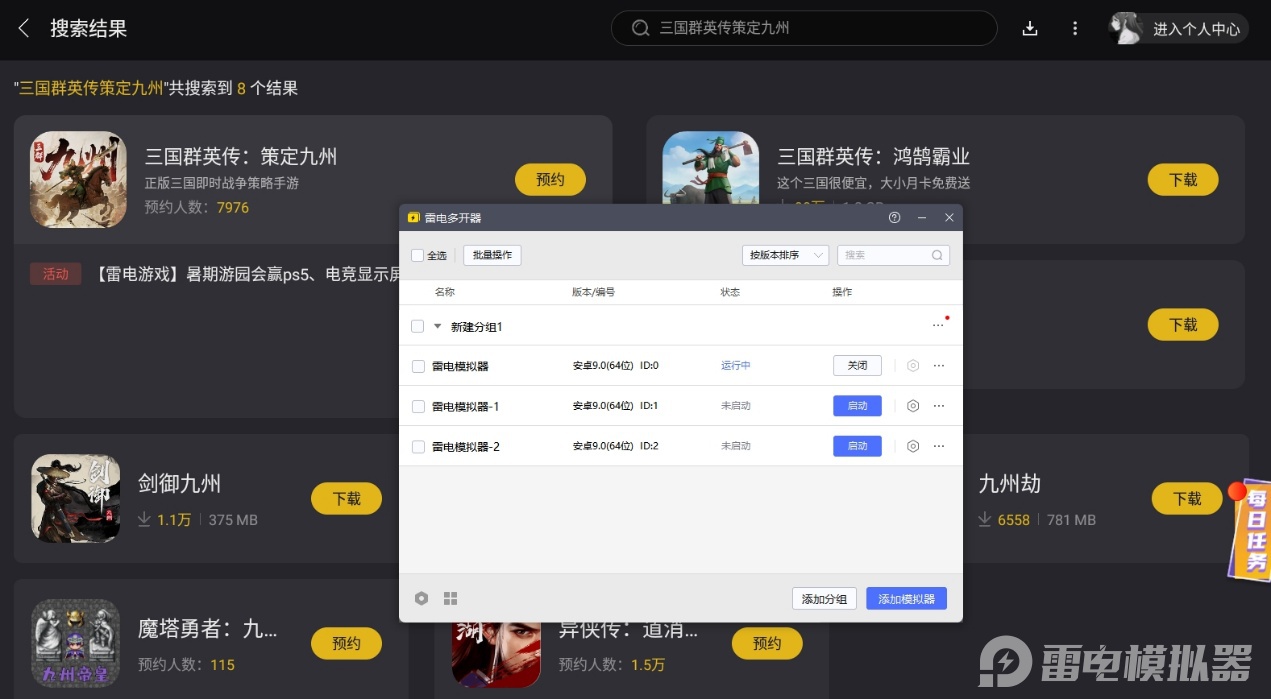Image resolution: width=1271 pixels, height=699 pixels.
Task: Click the bottom-left gear icon in multi-instance manager
Action: tap(421, 598)
